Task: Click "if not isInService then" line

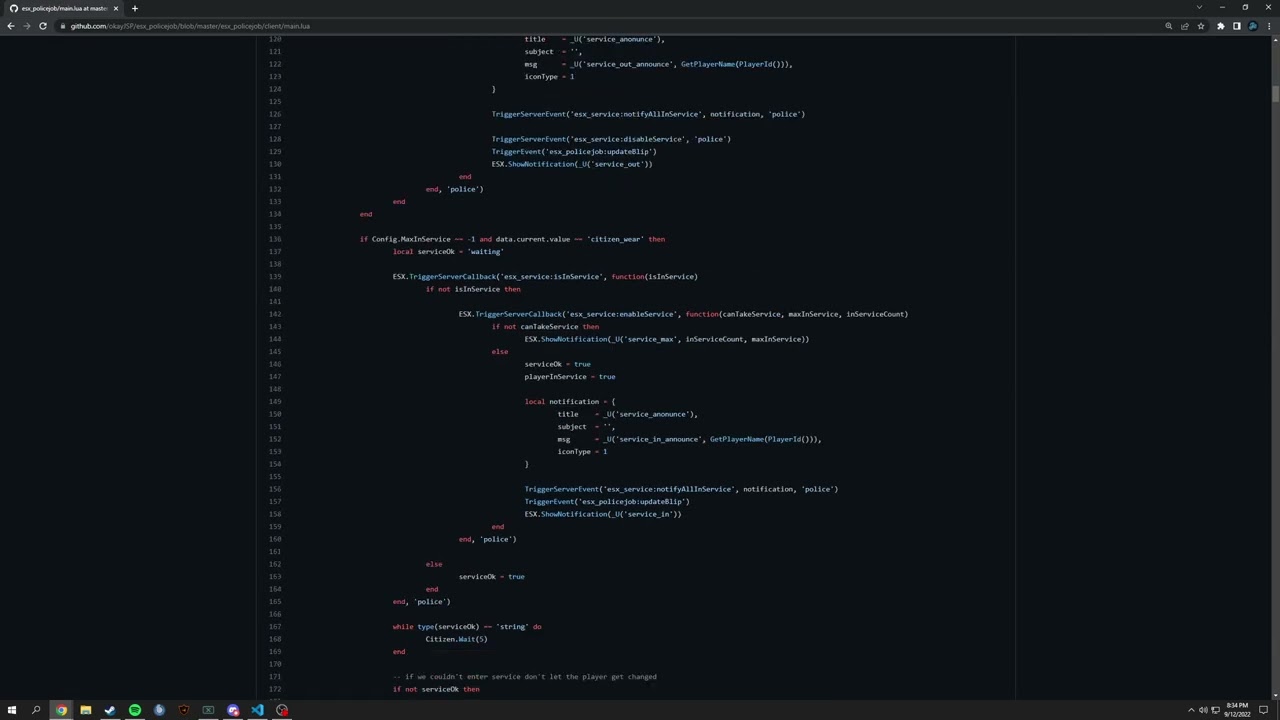Action: (473, 289)
